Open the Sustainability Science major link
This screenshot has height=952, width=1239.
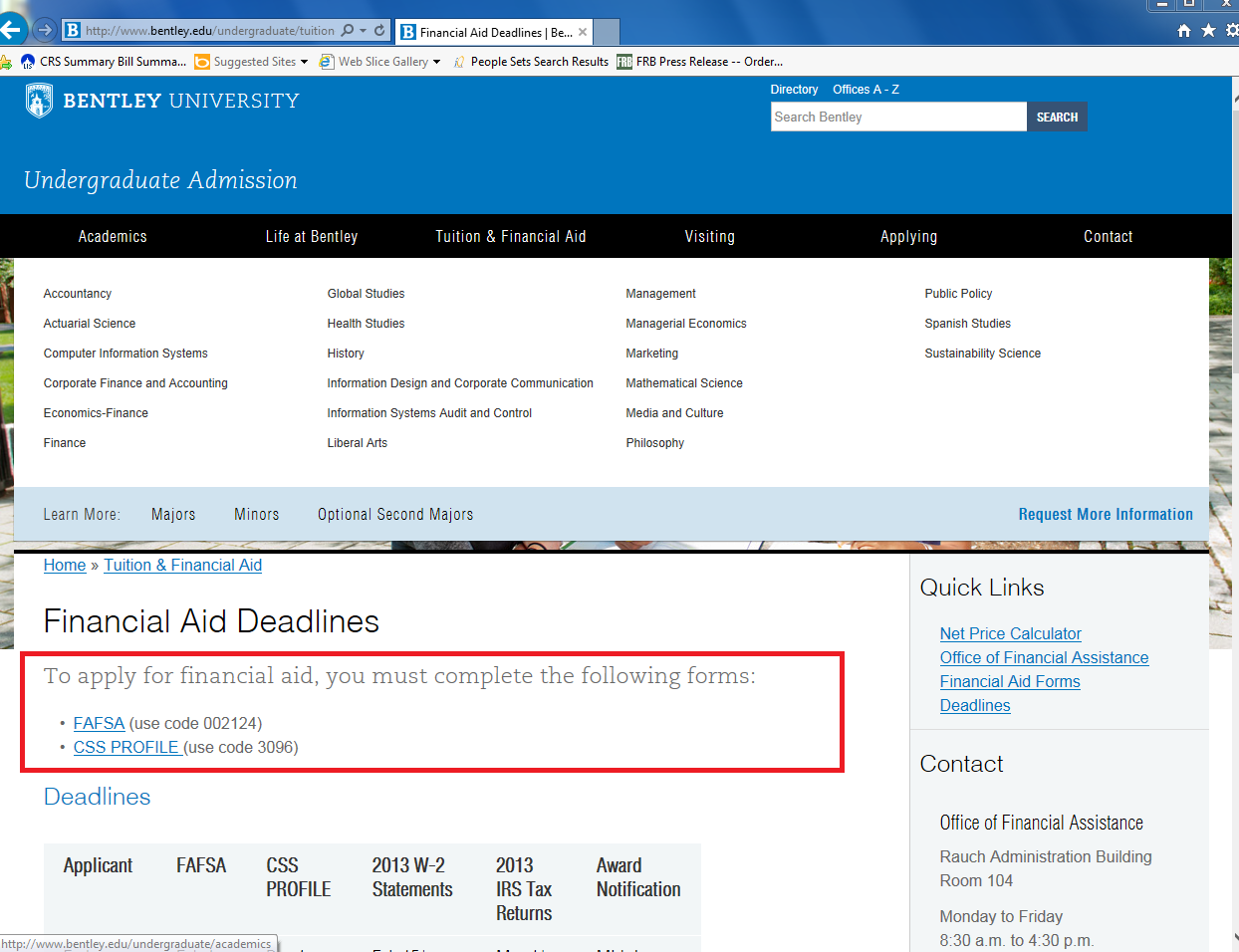coord(983,354)
